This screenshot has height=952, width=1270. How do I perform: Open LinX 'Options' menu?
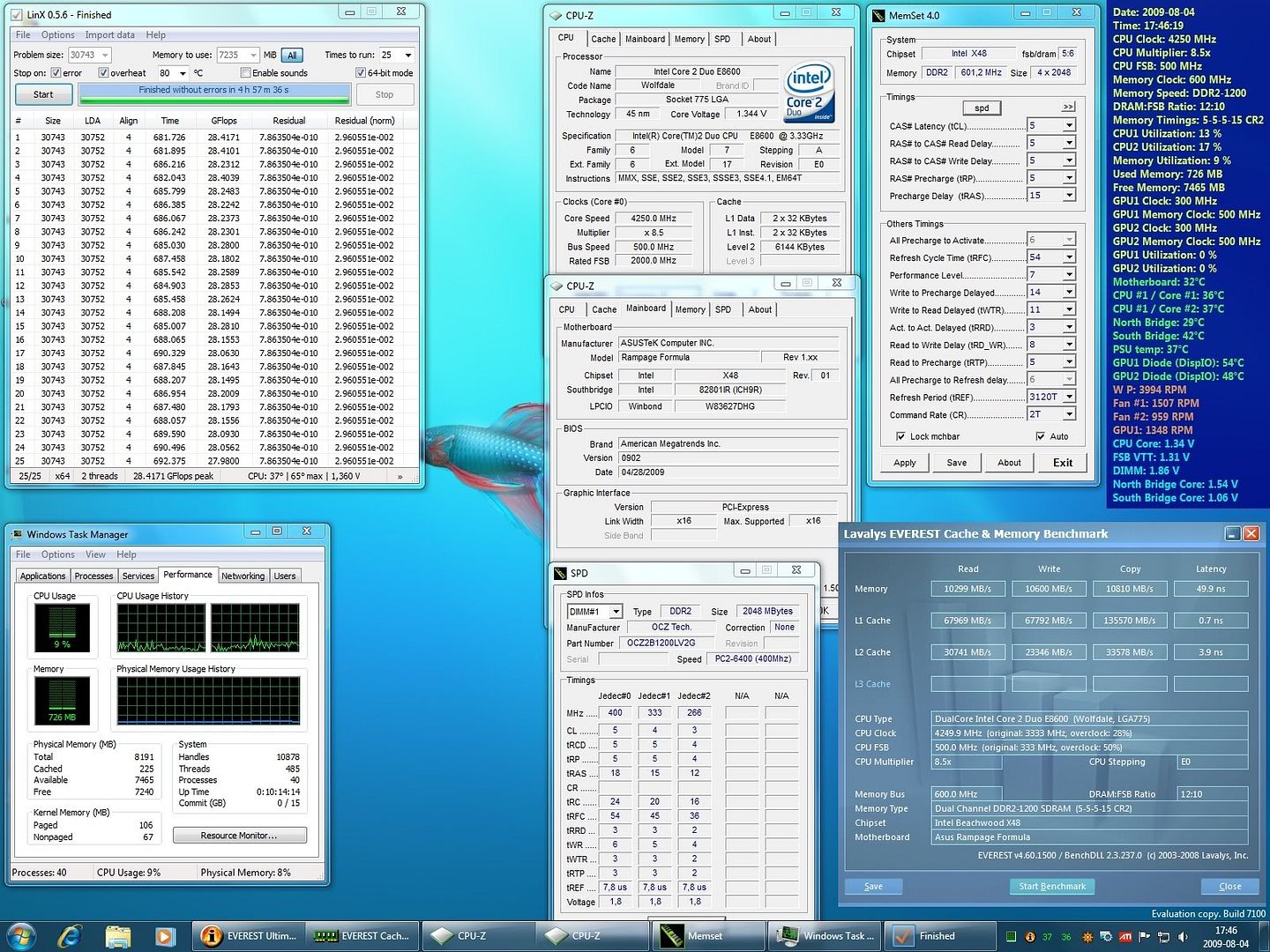58,35
